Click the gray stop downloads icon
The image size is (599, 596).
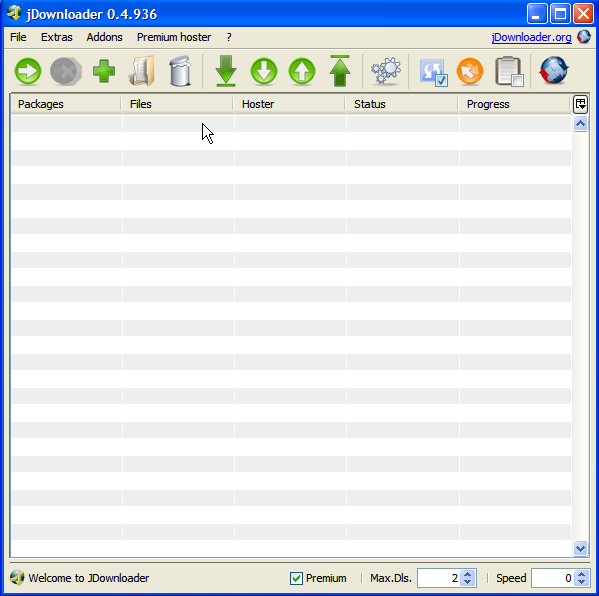click(x=66, y=71)
